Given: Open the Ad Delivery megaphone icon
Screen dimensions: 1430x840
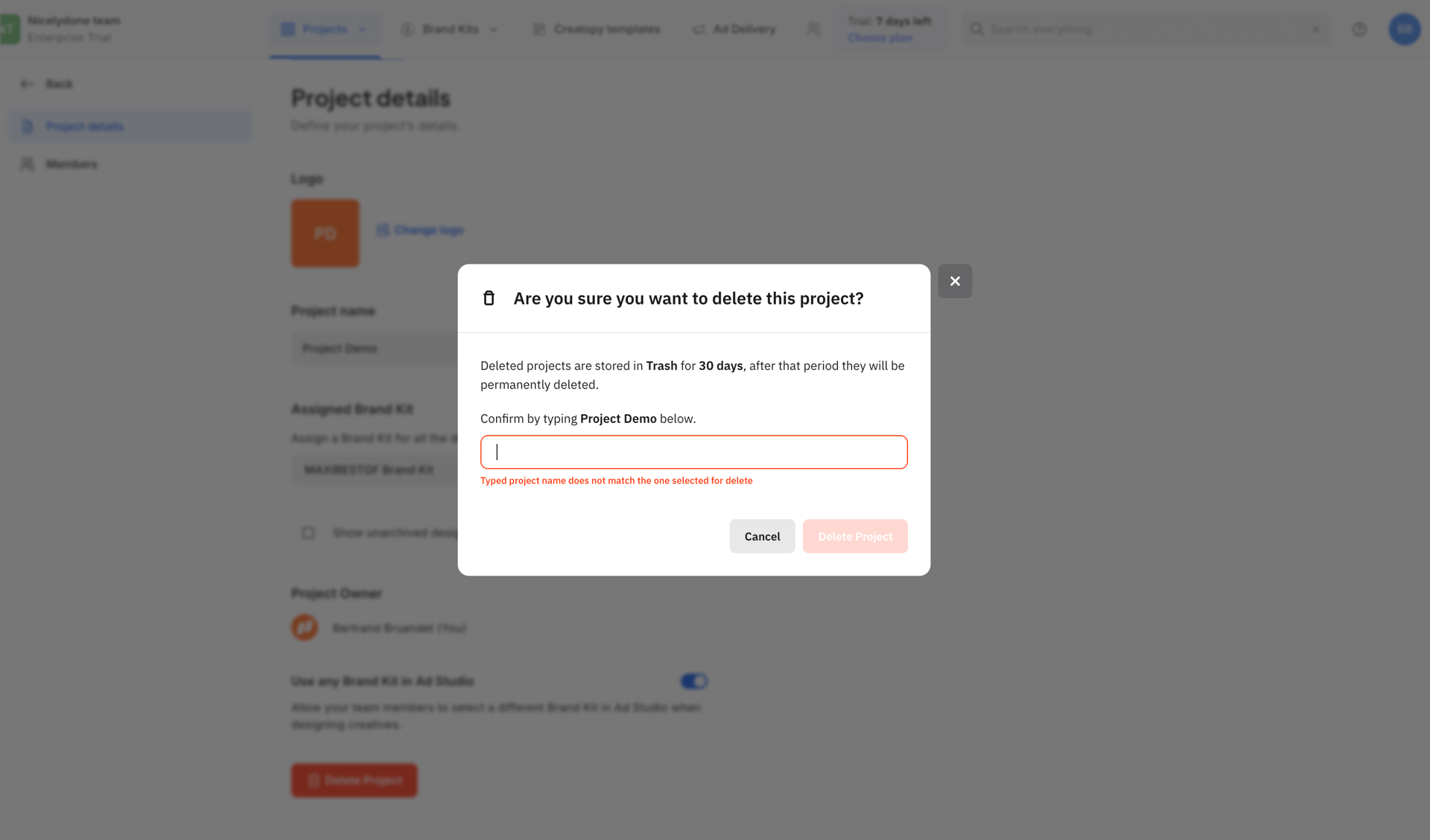Looking at the screenshot, I should pyautogui.click(x=699, y=30).
